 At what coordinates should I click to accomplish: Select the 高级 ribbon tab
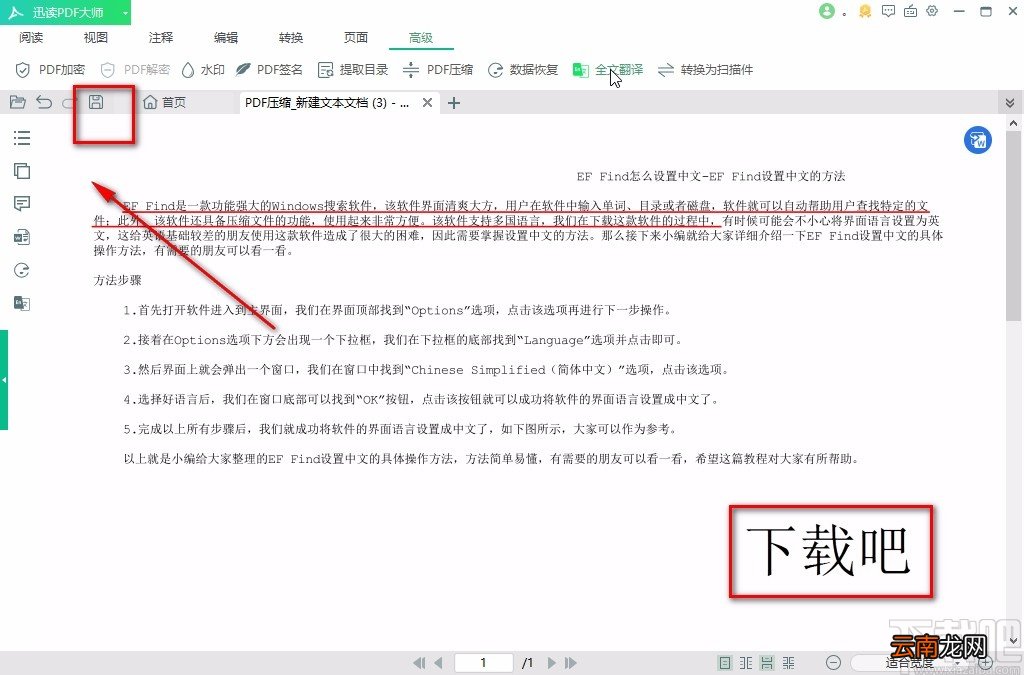click(421, 37)
